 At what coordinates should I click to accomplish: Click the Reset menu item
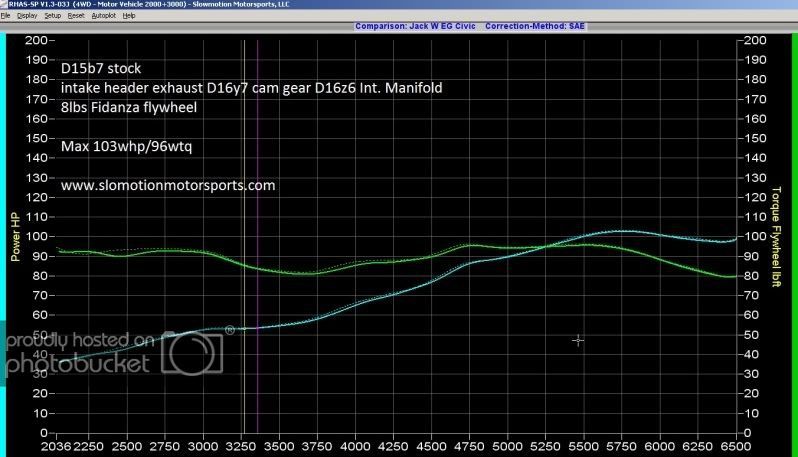(76, 17)
